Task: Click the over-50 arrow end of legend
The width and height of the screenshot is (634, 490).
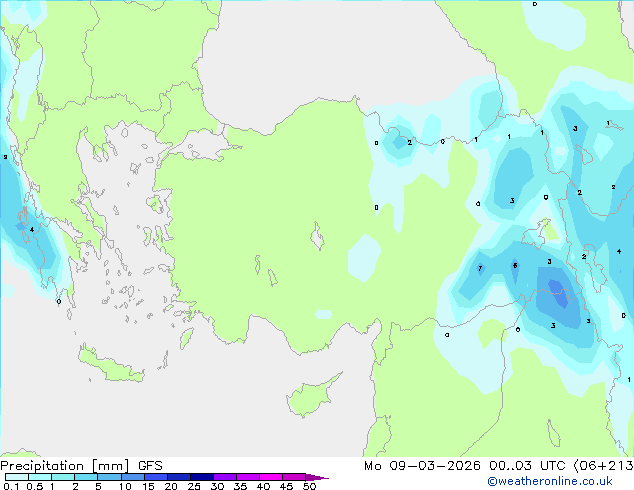Action: (317, 477)
